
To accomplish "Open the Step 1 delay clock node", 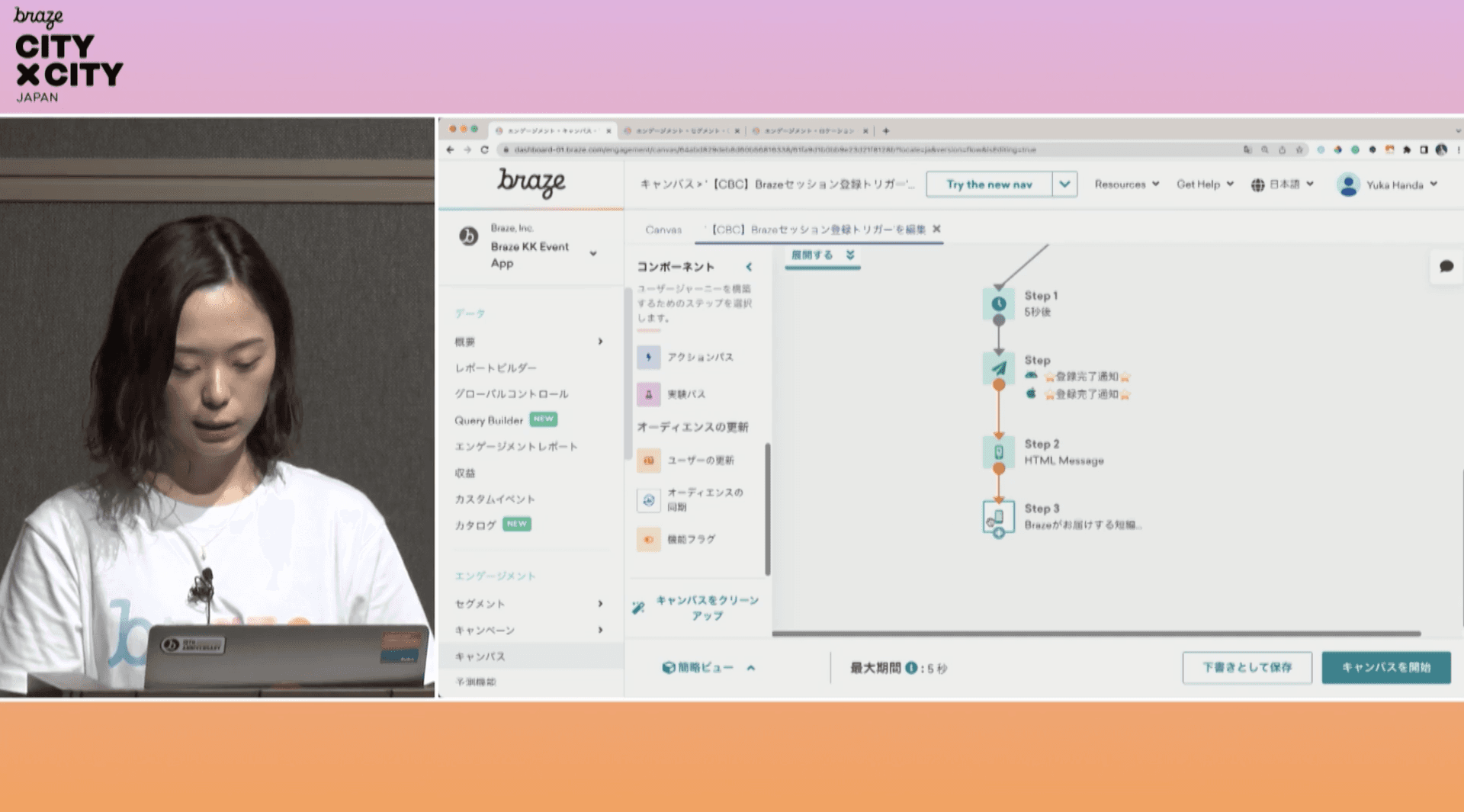I will [998, 304].
